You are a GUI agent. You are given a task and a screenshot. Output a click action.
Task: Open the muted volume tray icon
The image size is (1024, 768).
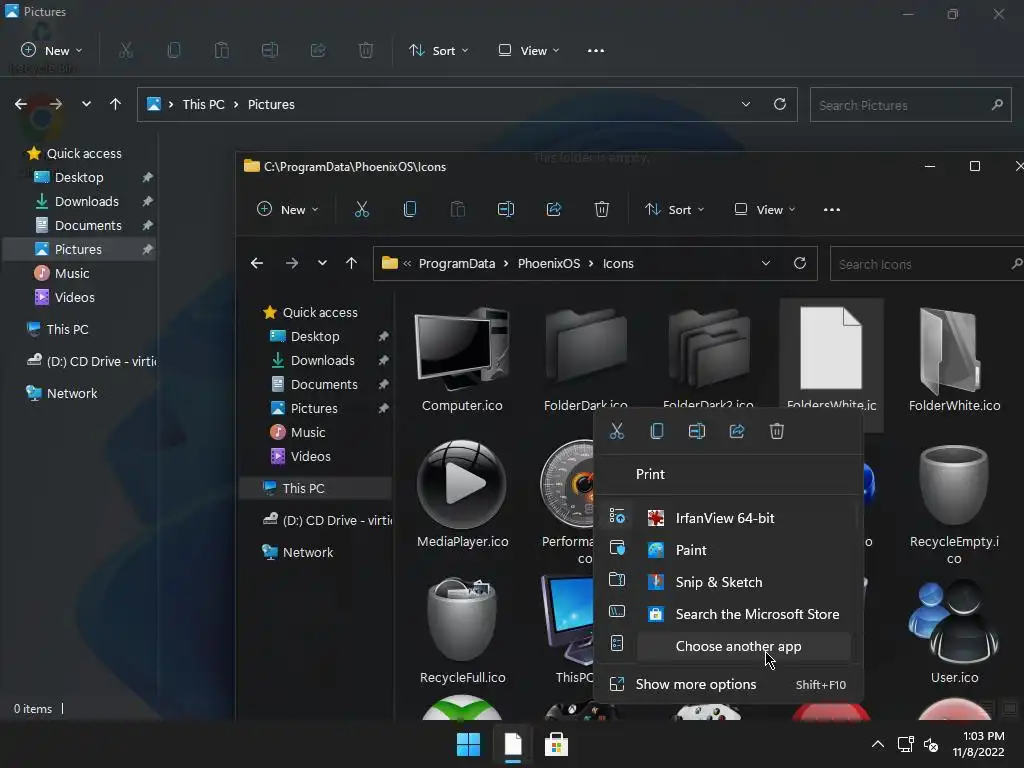[931, 744]
